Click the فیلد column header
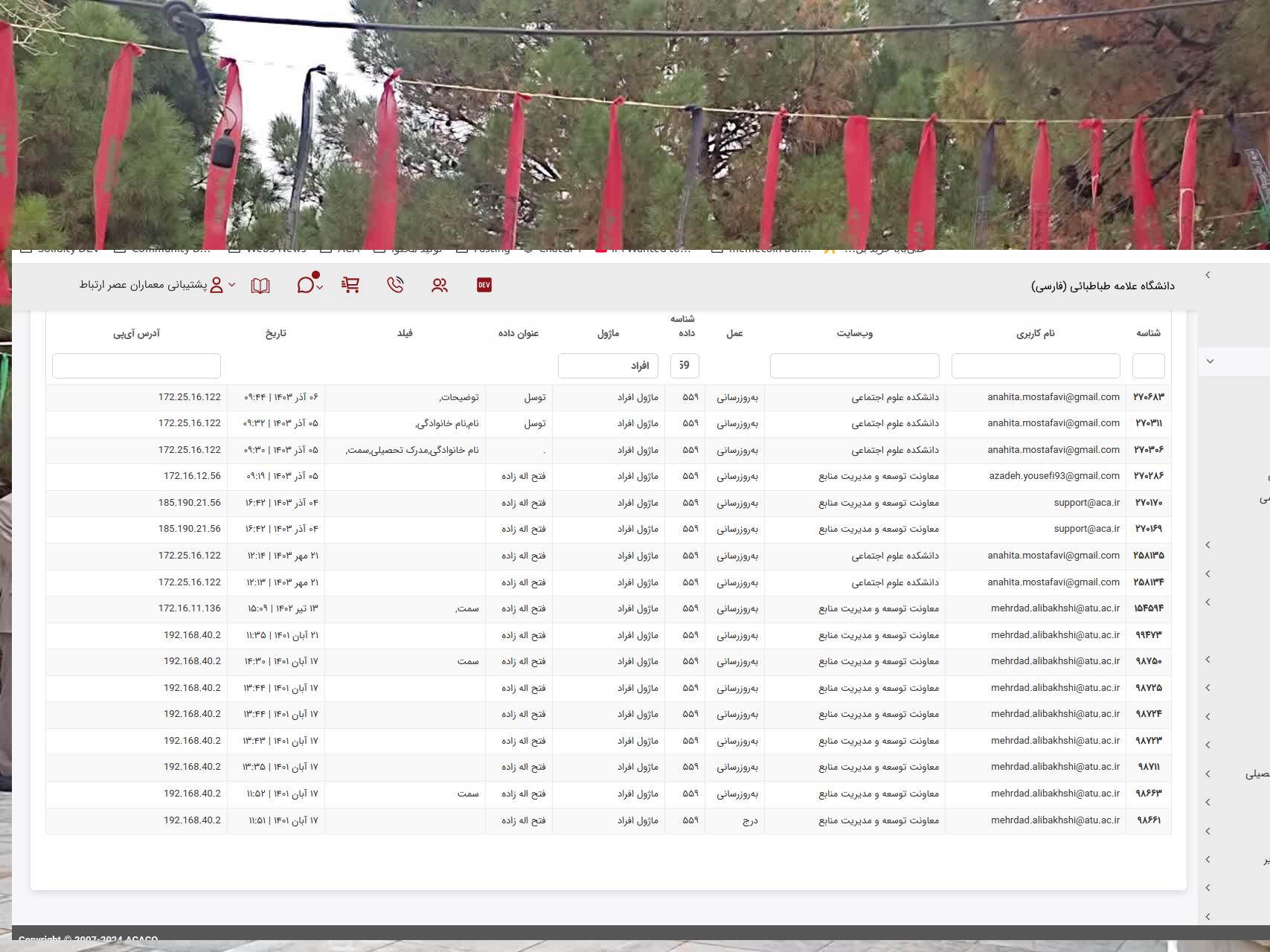 click(x=405, y=333)
